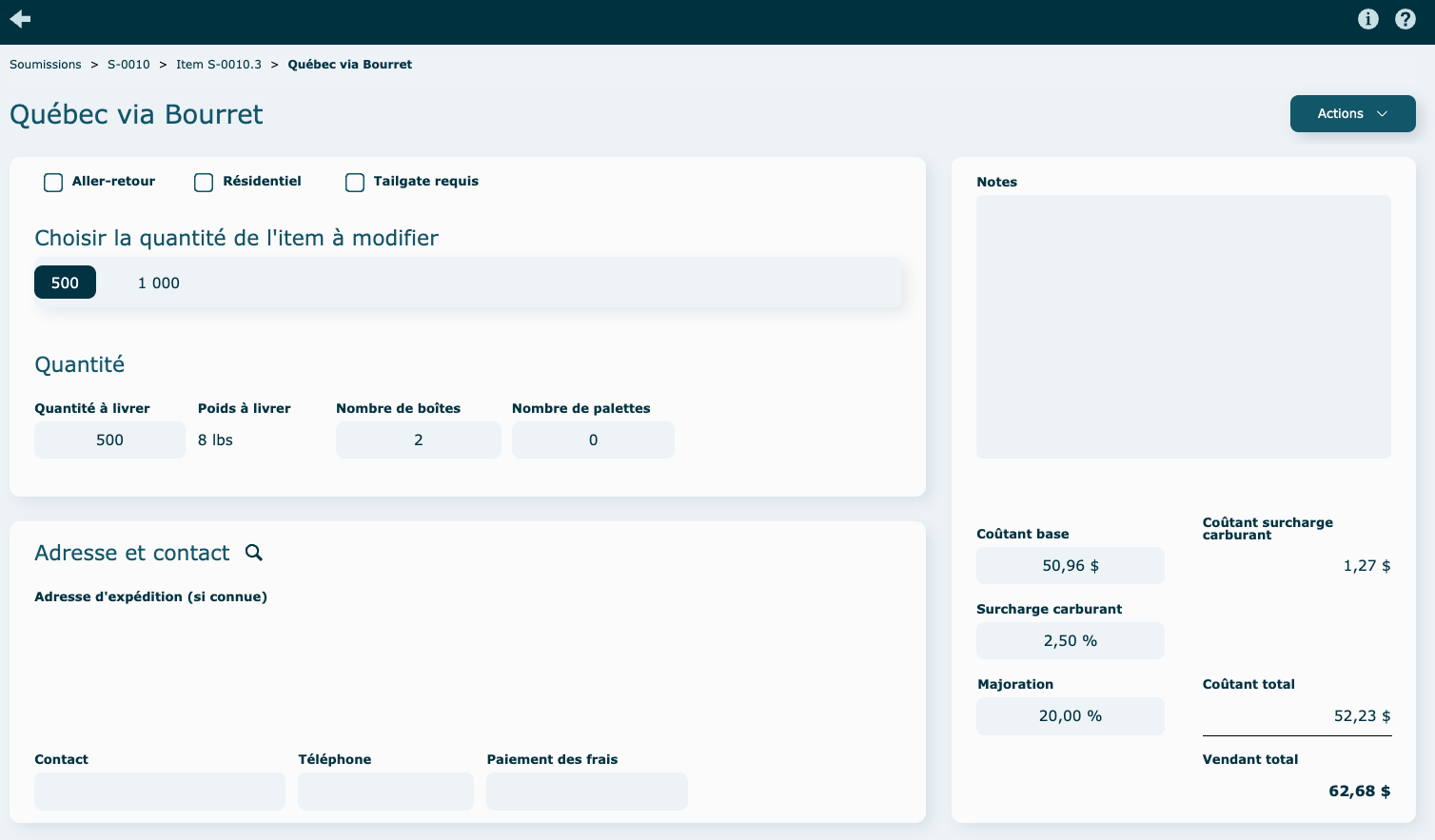Click the Nombre de boîtes field
The height and width of the screenshot is (840, 1435).
[x=418, y=440]
